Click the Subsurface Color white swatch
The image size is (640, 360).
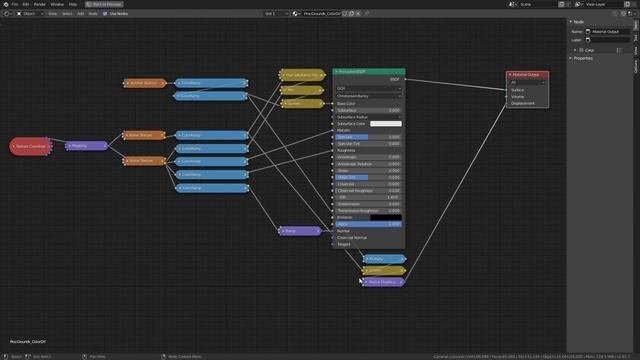tap(386, 124)
